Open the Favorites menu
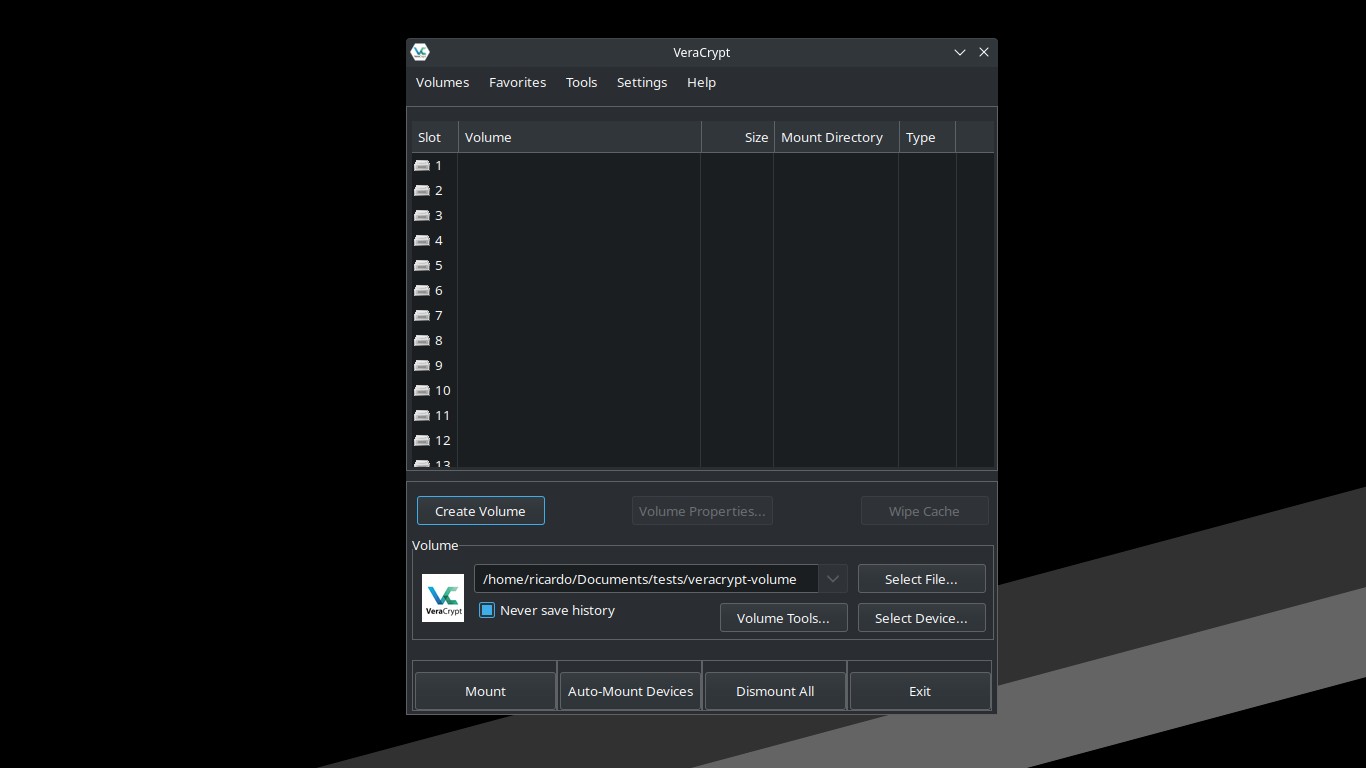This screenshot has height=768, width=1366. tap(517, 83)
